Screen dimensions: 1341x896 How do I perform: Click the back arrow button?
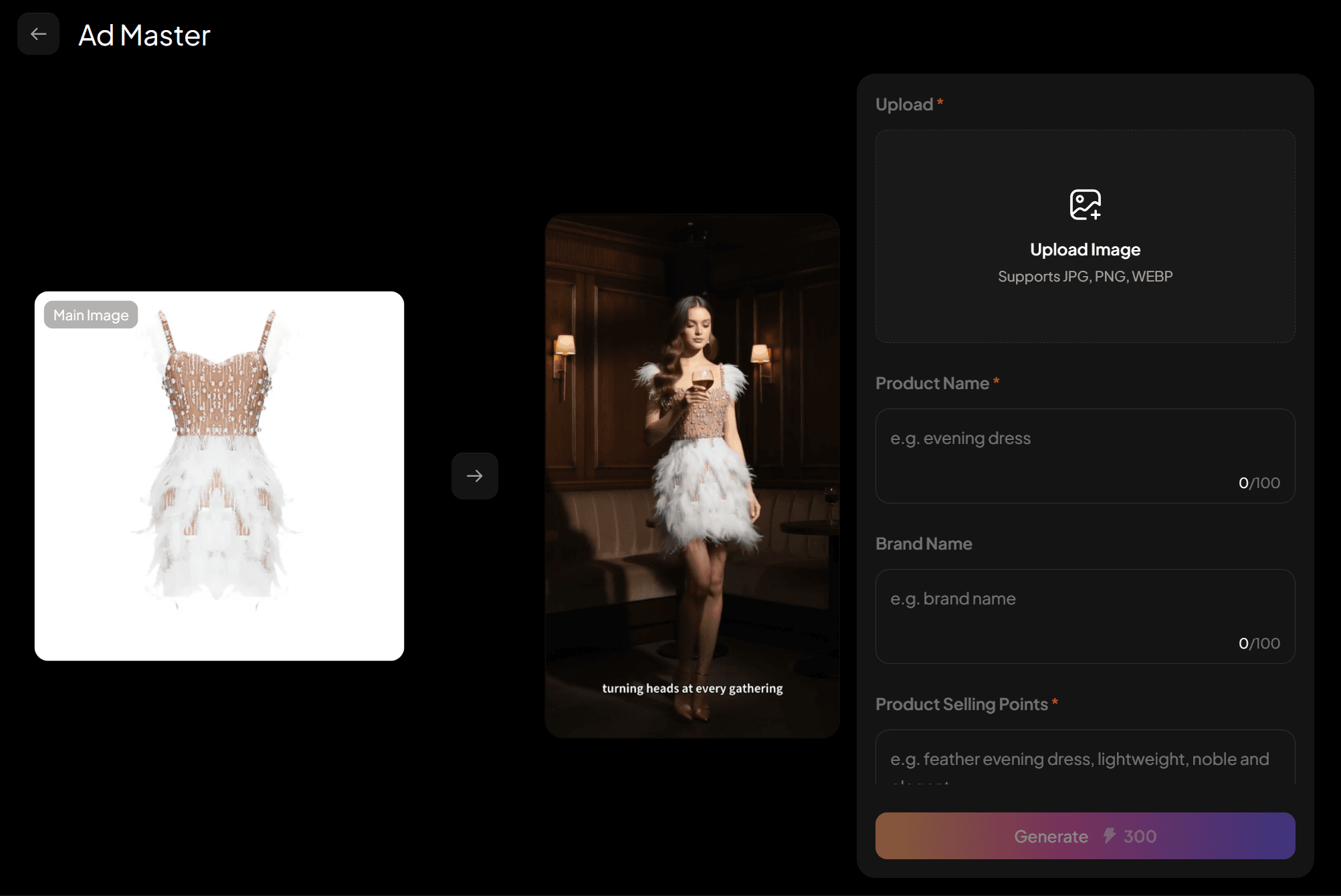coord(38,34)
